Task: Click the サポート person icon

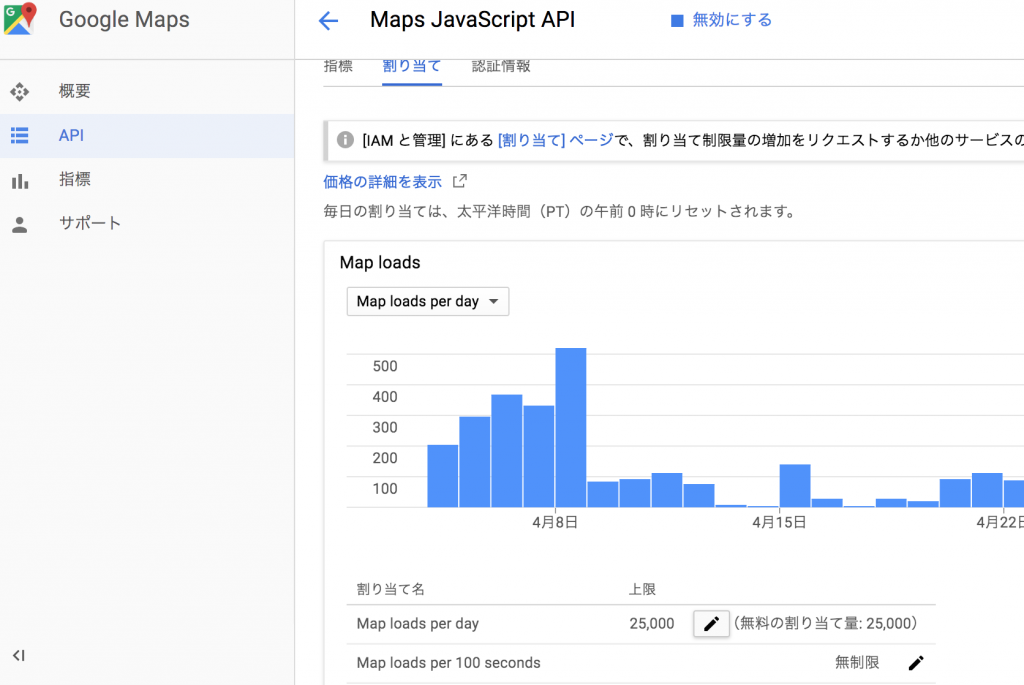Action: tap(20, 225)
